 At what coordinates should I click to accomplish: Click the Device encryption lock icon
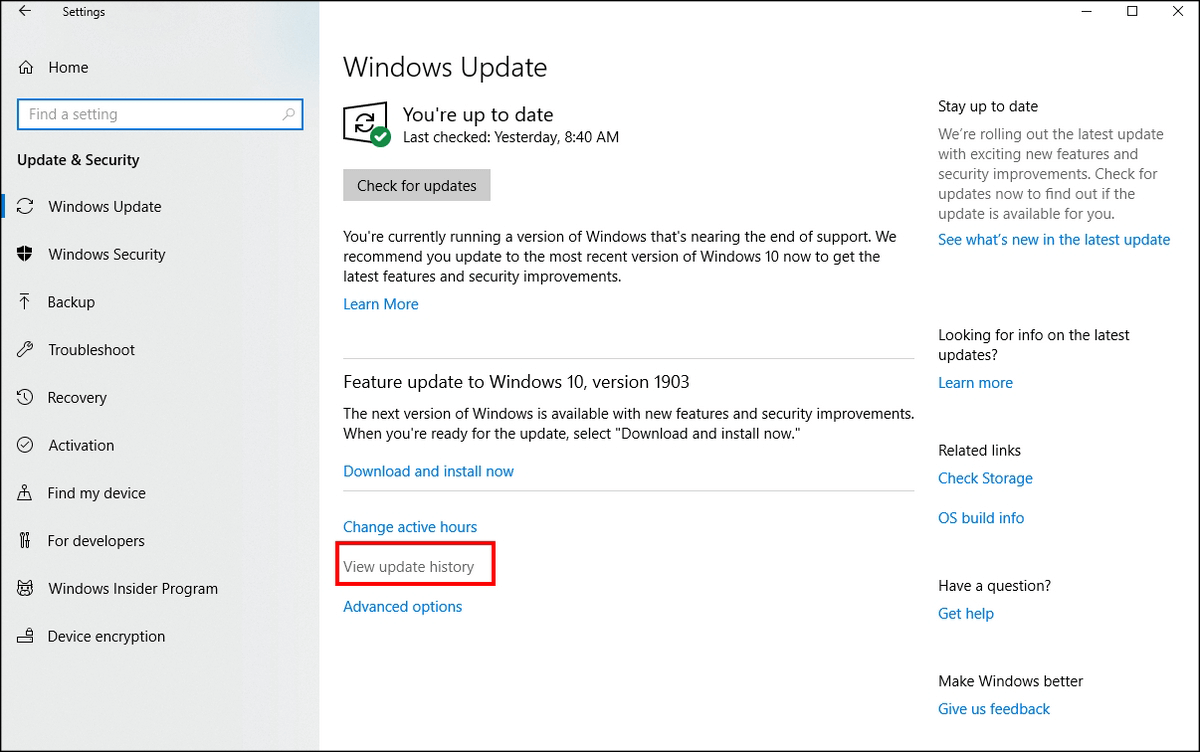point(26,636)
